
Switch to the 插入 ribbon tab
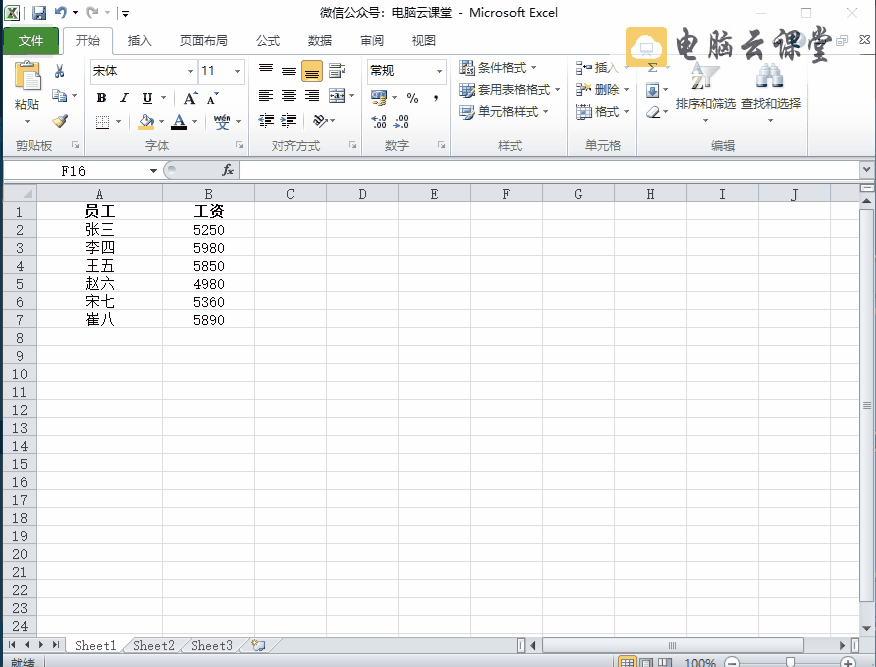tap(139, 41)
